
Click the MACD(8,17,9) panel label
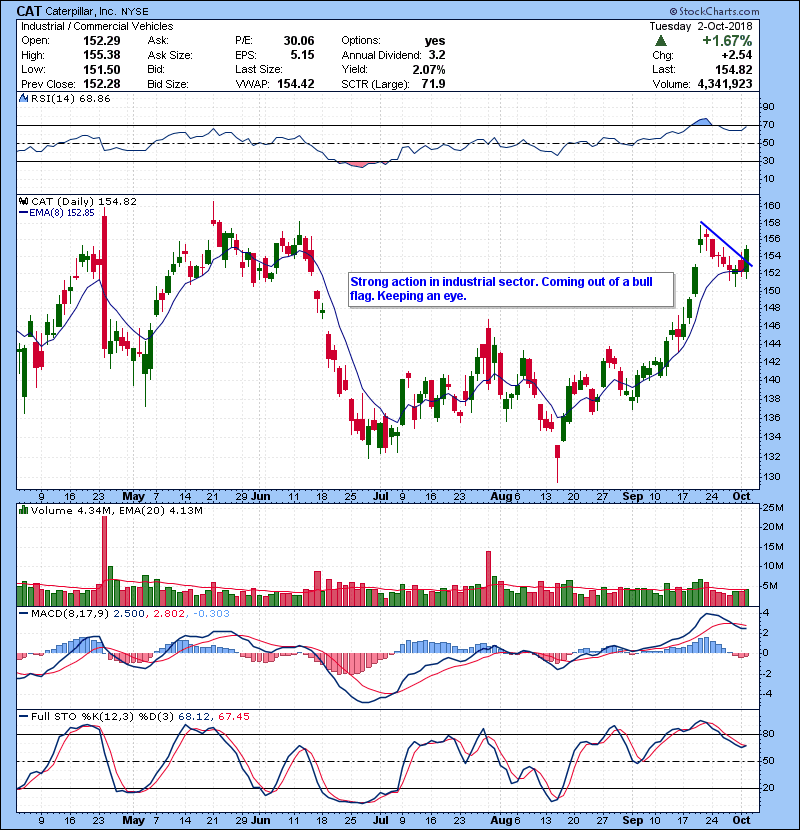coord(70,614)
